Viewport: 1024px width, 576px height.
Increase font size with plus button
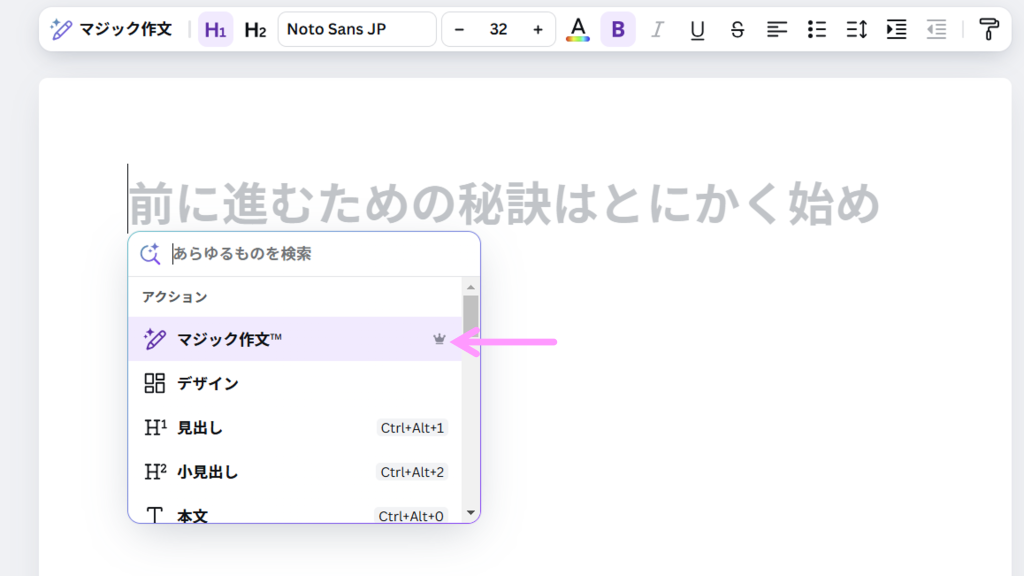pyautogui.click(x=538, y=30)
